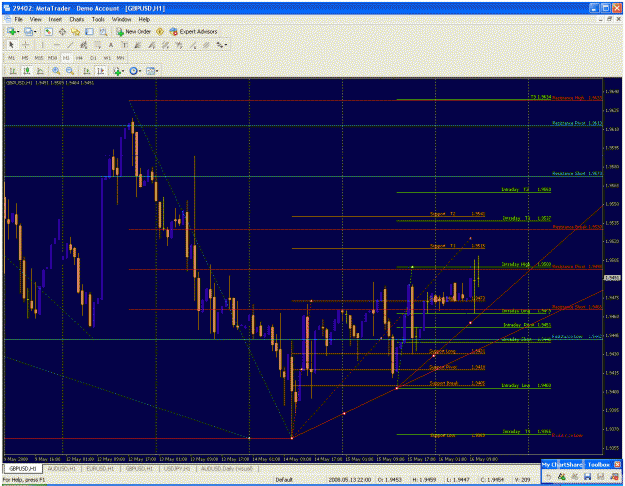Click the 'Default' profile in status bar
The image size is (625, 486).
284,480
